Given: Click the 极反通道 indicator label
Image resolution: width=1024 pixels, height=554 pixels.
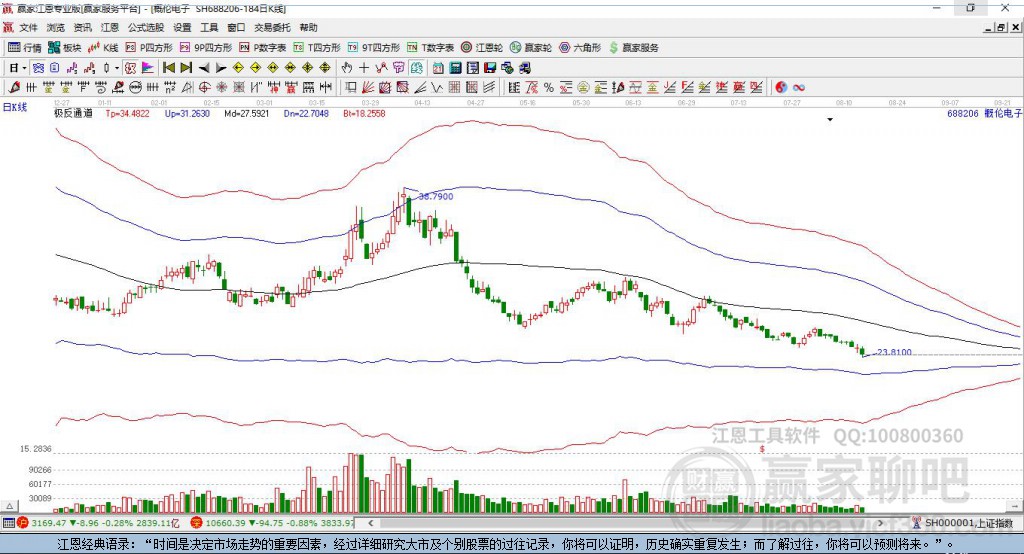Looking at the screenshot, I should (73, 114).
